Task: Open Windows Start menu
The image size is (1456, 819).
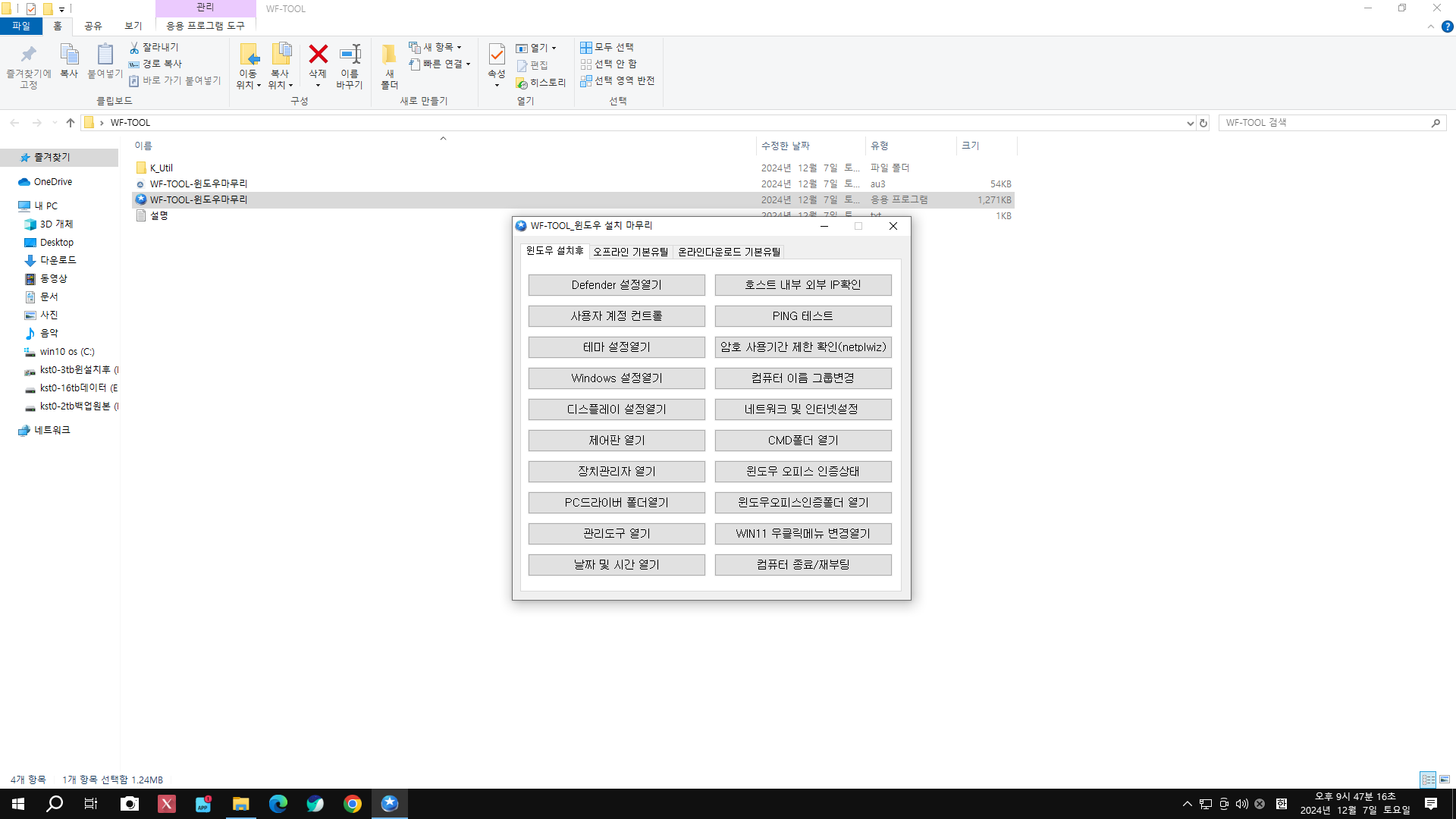Action: [x=18, y=804]
